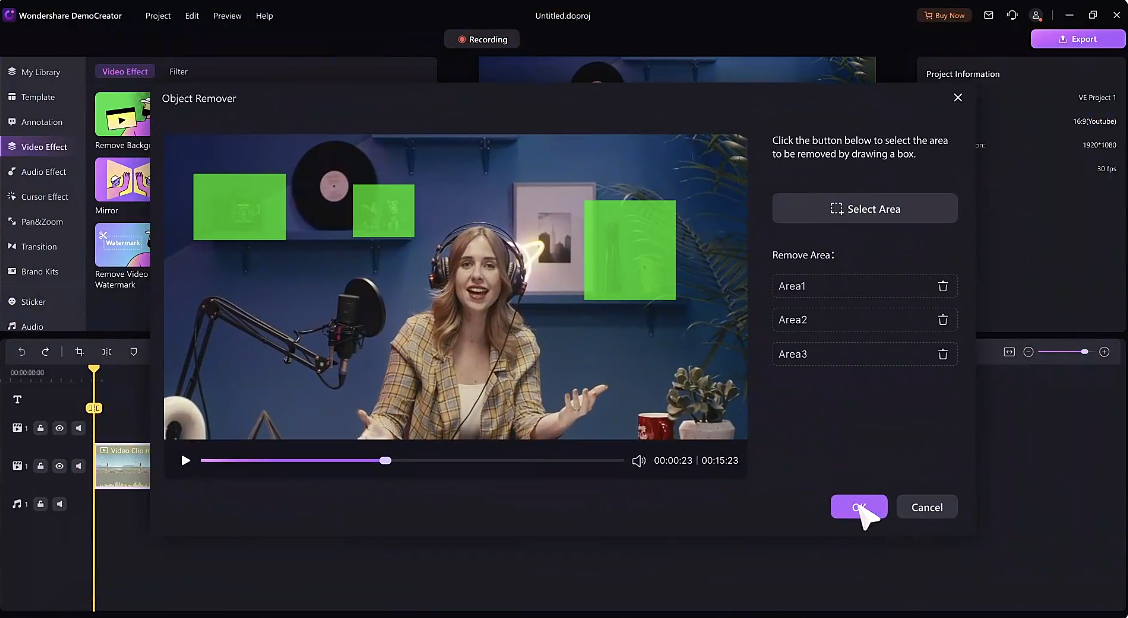Viewport: 1128px width, 618px height.
Task: Open the messages envelope icon in the title bar
Action: (988, 15)
